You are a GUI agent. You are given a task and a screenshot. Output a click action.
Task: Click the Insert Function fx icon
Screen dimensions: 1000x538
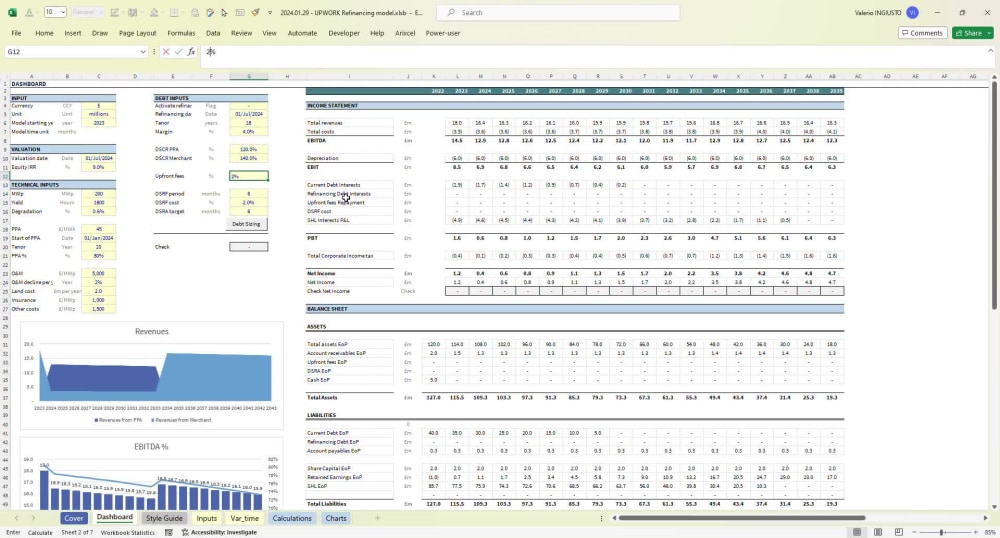(x=191, y=51)
